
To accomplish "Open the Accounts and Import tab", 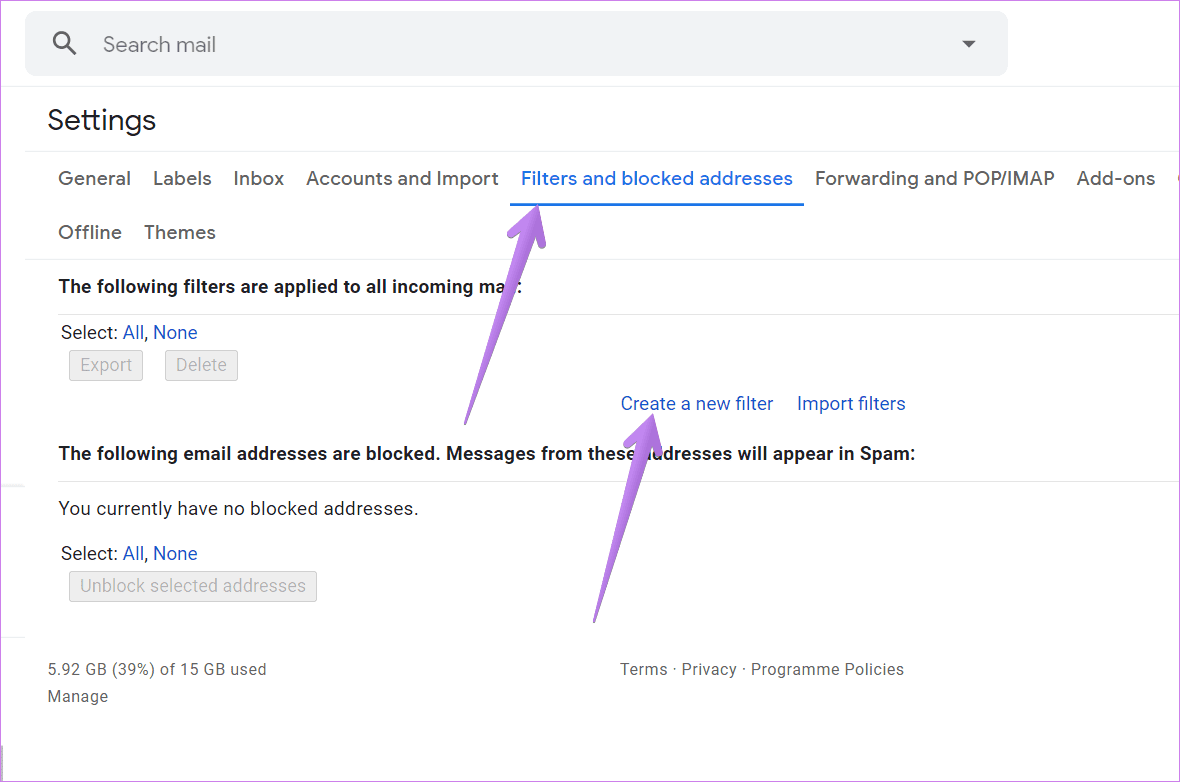I will [x=402, y=179].
